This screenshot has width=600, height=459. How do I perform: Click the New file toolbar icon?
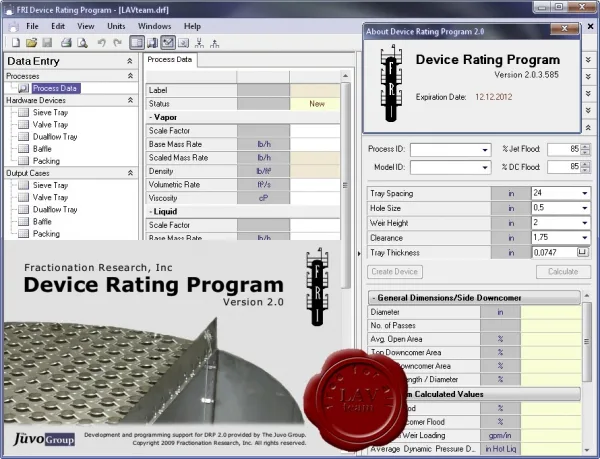pyautogui.click(x=16, y=42)
